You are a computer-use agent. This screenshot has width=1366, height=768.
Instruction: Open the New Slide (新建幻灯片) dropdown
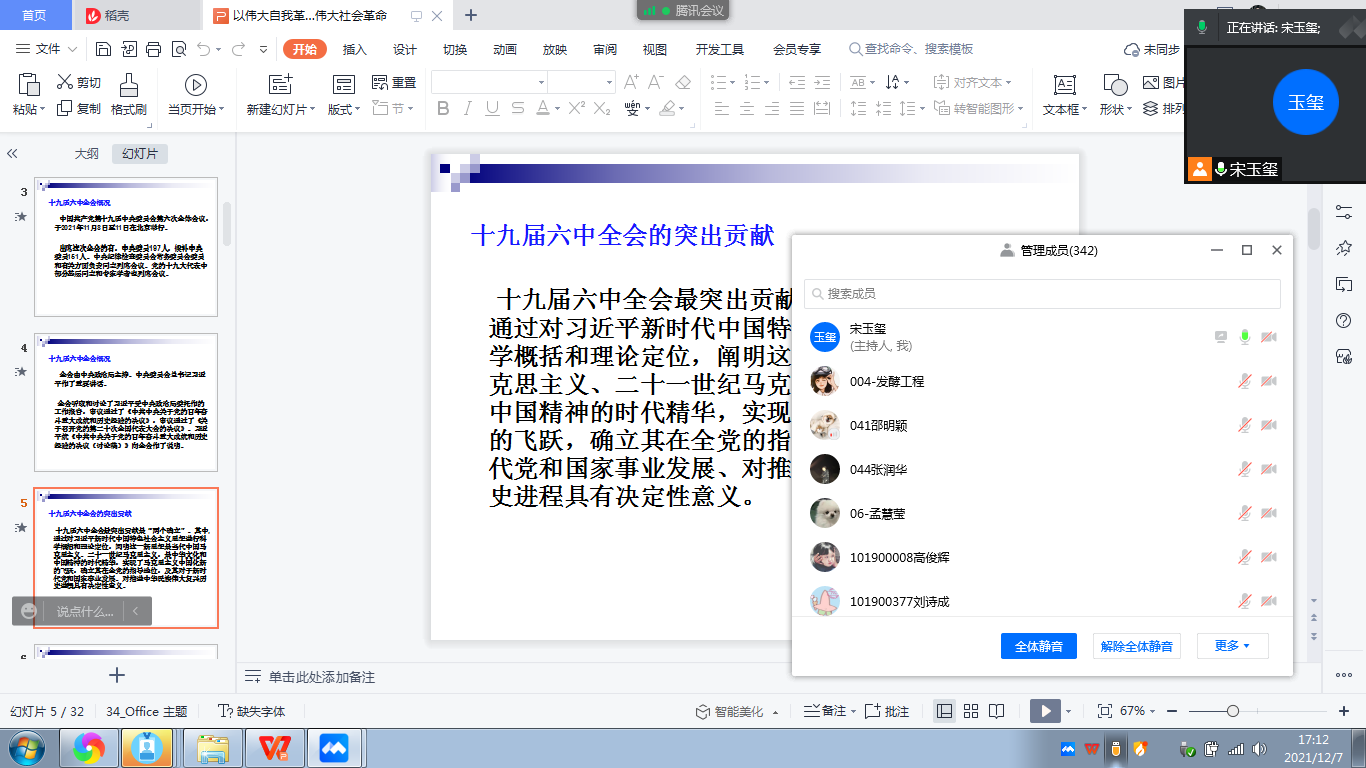pyautogui.click(x=281, y=109)
